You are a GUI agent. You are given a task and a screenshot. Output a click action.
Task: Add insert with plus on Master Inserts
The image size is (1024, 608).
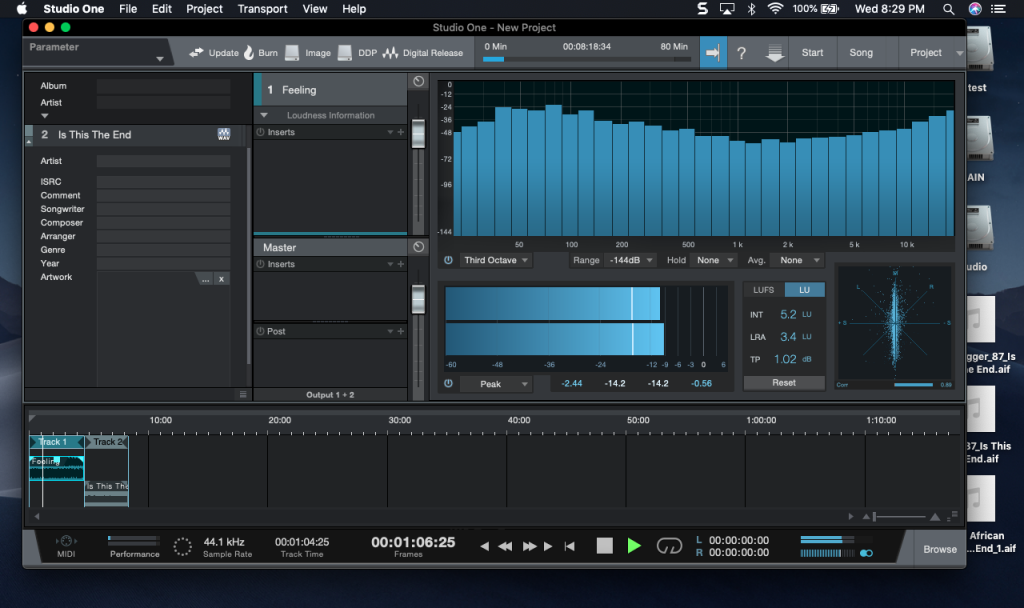(401, 264)
